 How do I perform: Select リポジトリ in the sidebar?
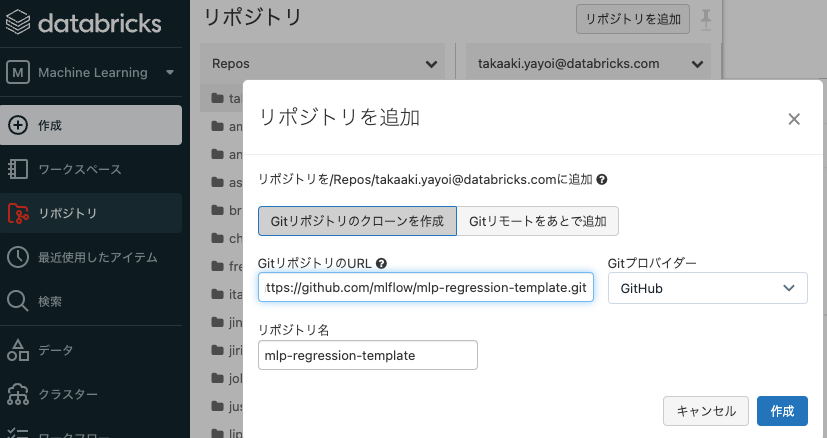(91, 213)
